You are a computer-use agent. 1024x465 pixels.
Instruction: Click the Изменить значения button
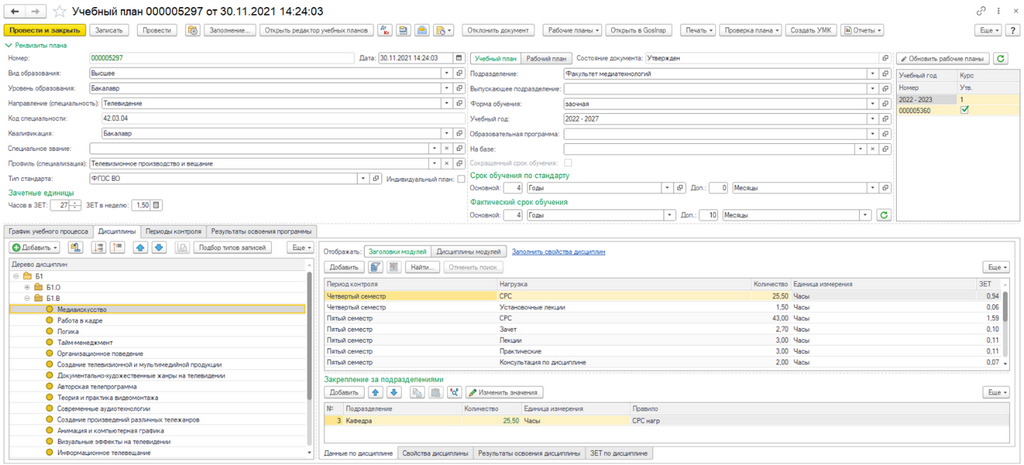point(504,393)
